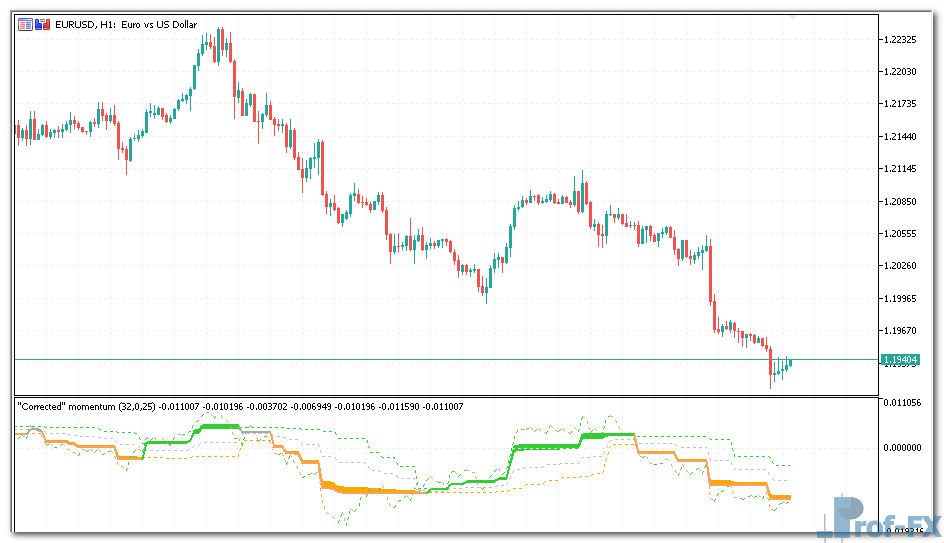
Task: Click the 0.011056 indicator scale value
Action: click(x=903, y=403)
